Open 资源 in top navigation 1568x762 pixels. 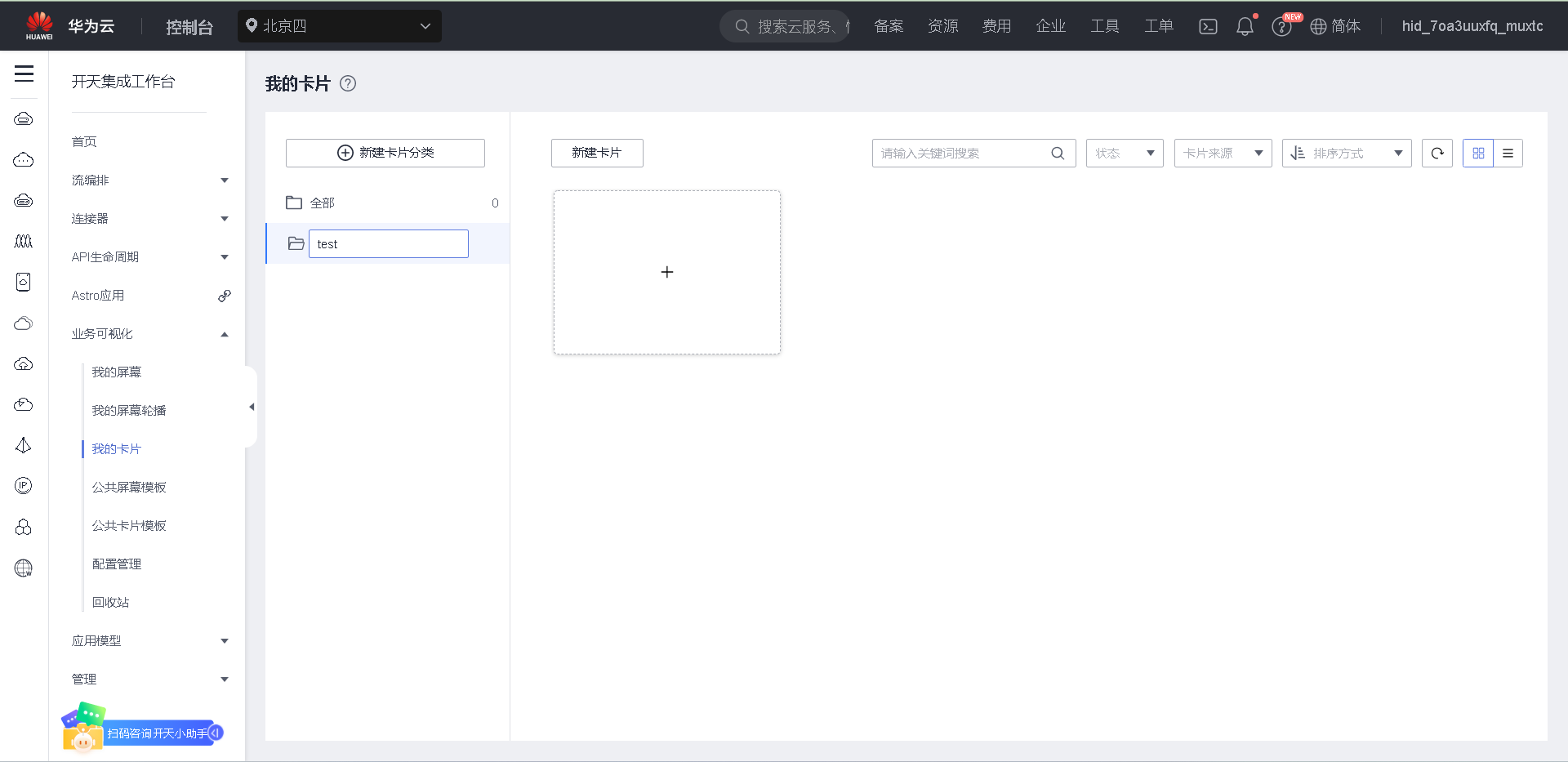point(943,26)
